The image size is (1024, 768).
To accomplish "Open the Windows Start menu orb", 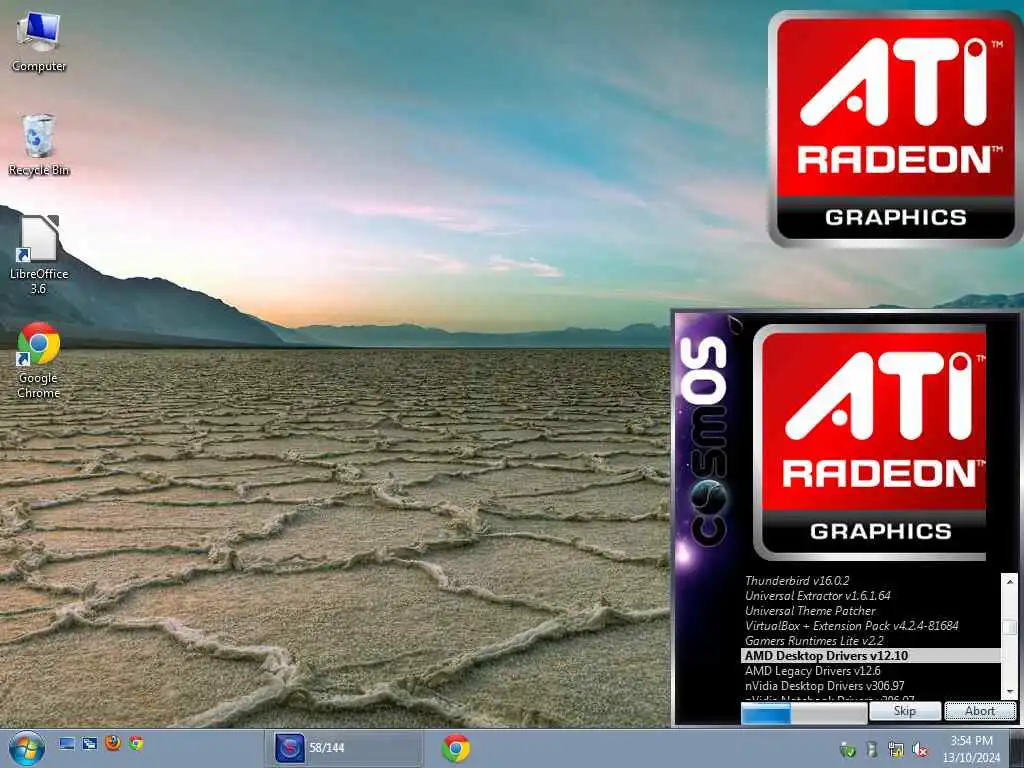I will click(x=26, y=748).
